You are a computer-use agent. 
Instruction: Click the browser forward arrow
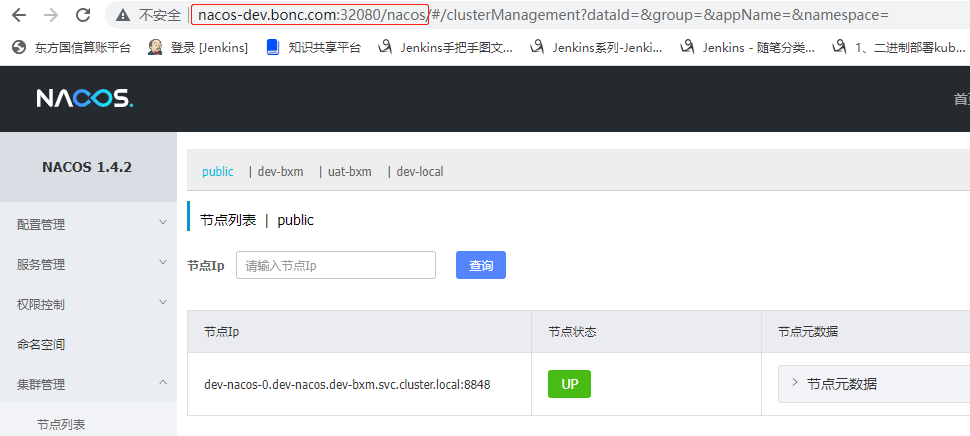[51, 15]
